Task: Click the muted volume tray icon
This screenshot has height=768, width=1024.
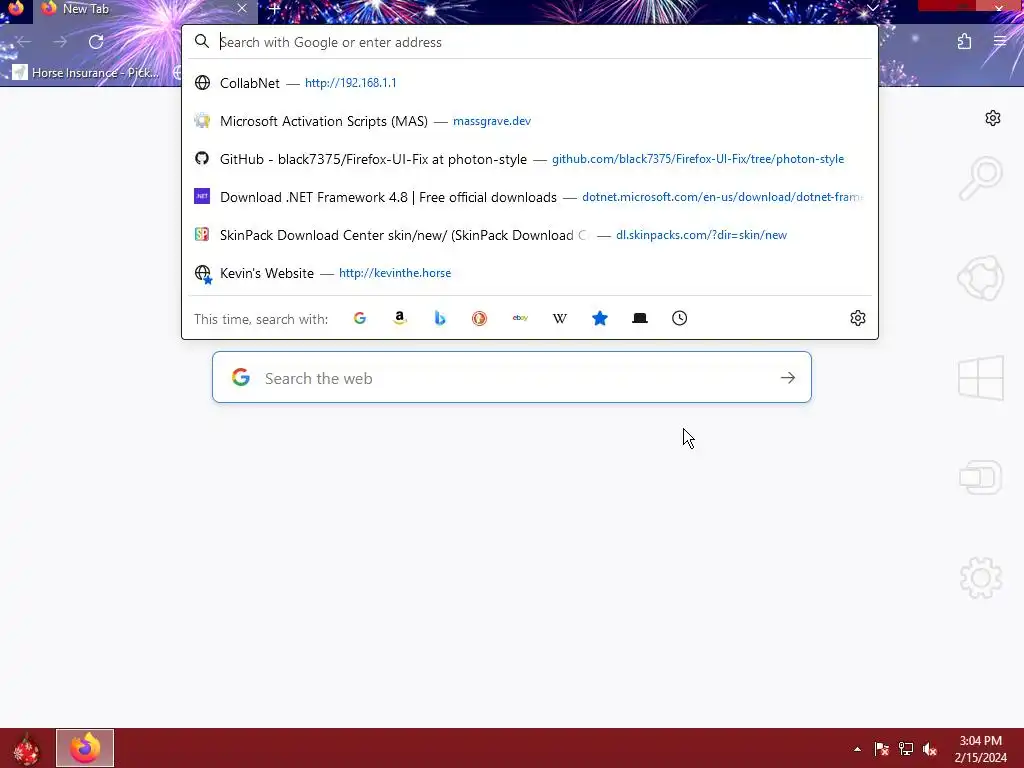Action: (930, 749)
